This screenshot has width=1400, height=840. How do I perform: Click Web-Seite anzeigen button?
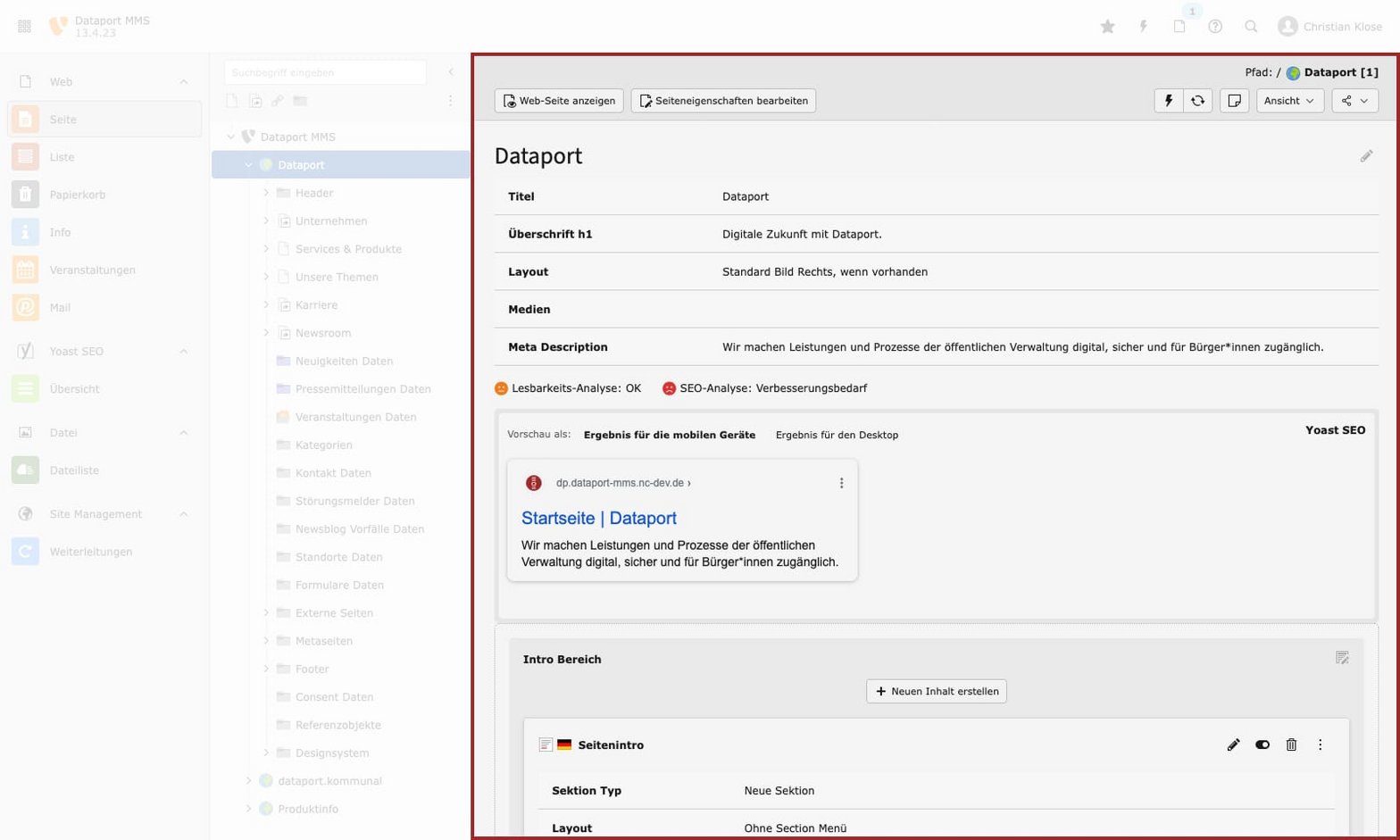click(559, 101)
